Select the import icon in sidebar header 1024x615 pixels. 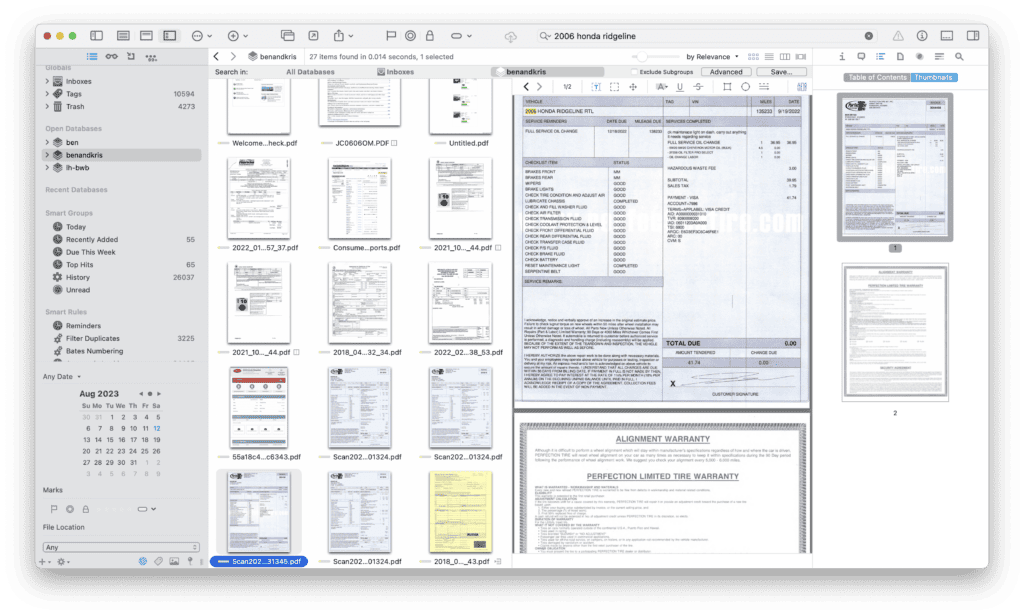[x=131, y=57]
